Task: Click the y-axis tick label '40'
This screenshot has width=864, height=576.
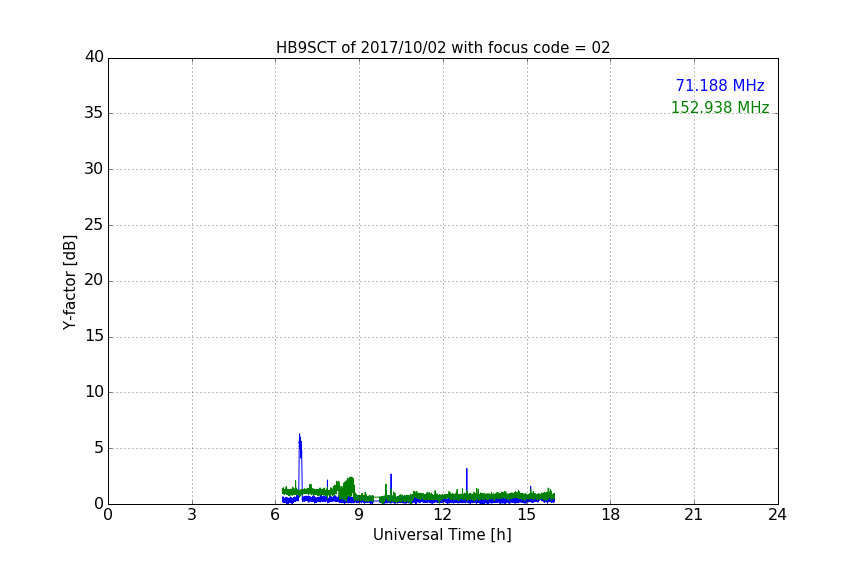Action: click(94, 57)
